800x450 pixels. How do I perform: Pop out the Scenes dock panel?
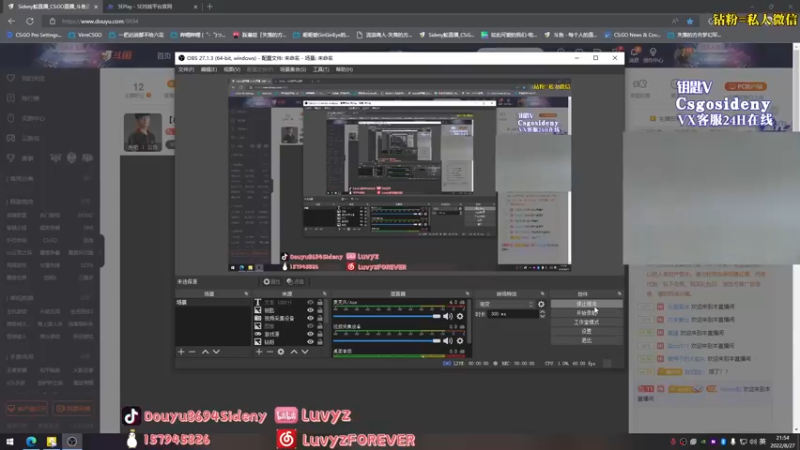246,294
